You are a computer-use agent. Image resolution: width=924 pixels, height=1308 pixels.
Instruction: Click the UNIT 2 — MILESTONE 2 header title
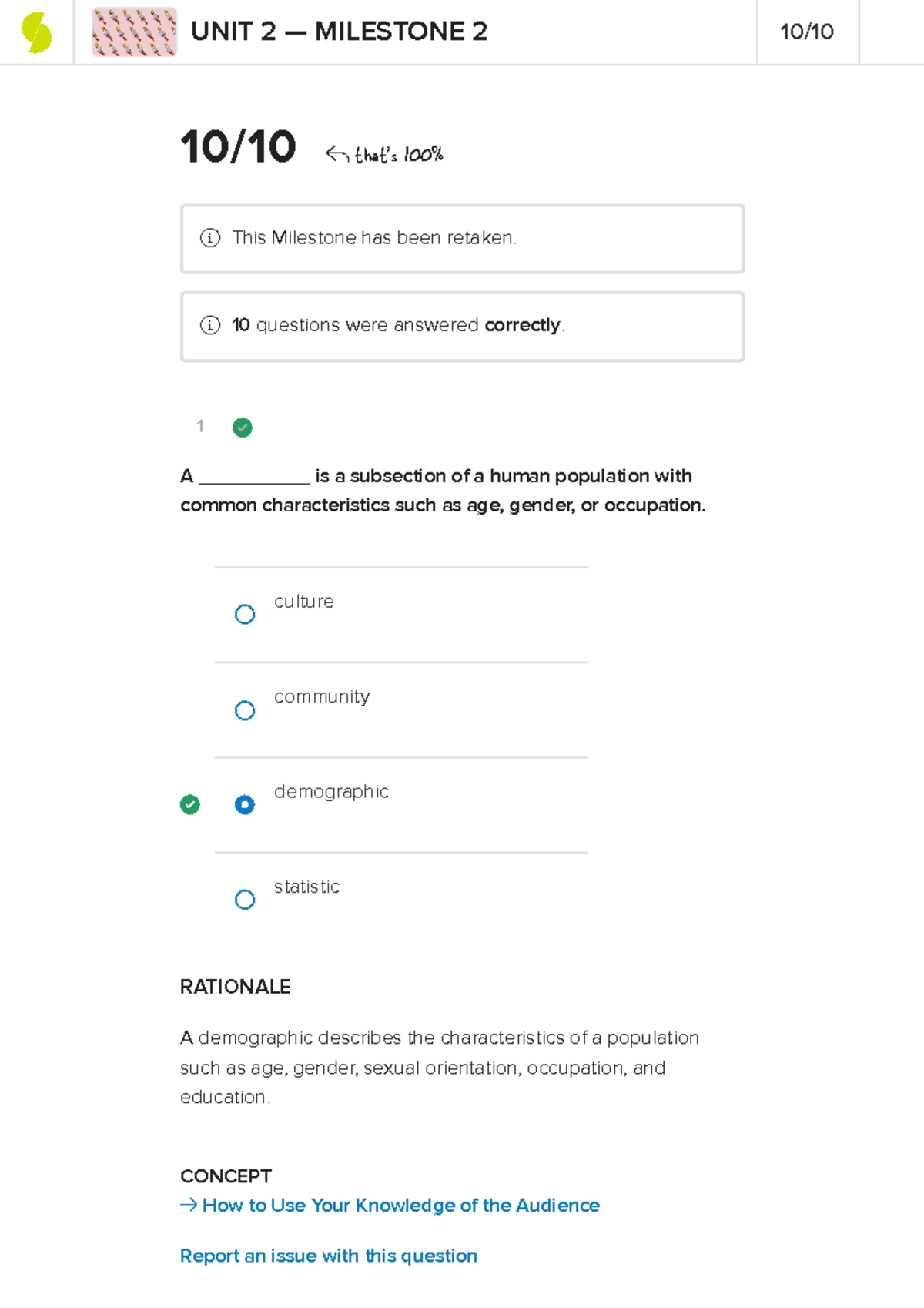pyautogui.click(x=339, y=32)
